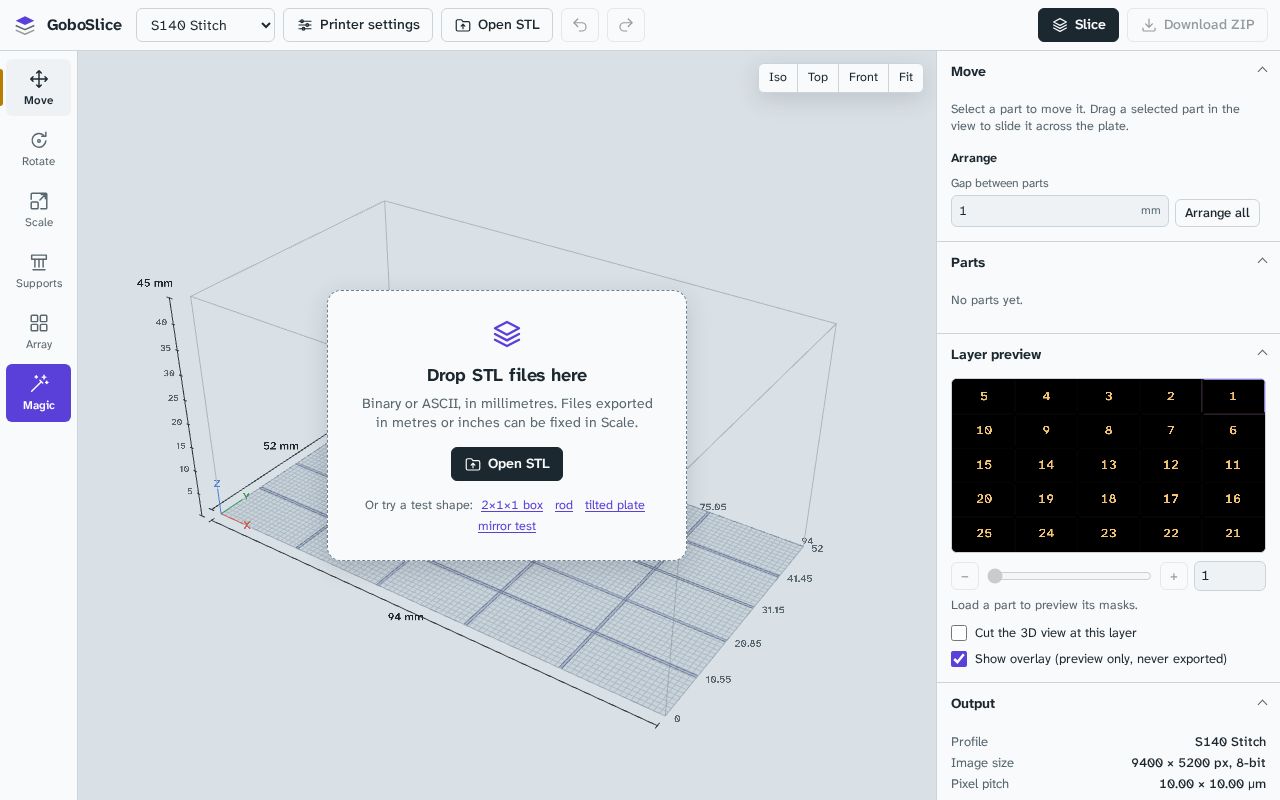This screenshot has height=800, width=1280.
Task: Load the rod test shape
Action: click(x=564, y=505)
